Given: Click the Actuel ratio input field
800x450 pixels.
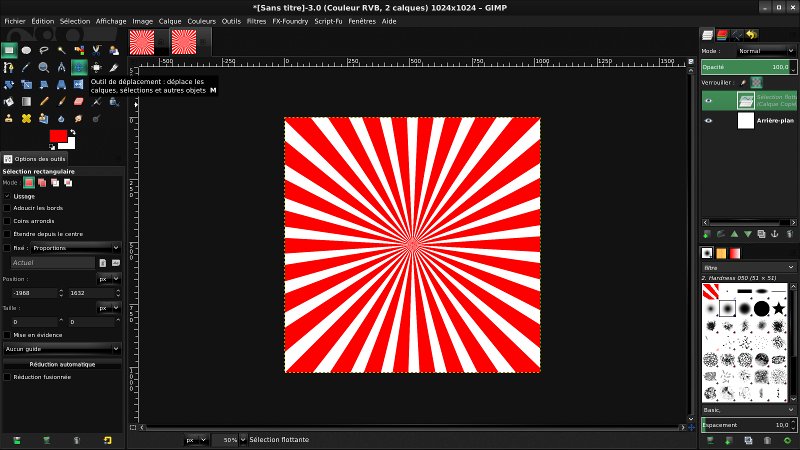Looking at the screenshot, I should 53,263.
